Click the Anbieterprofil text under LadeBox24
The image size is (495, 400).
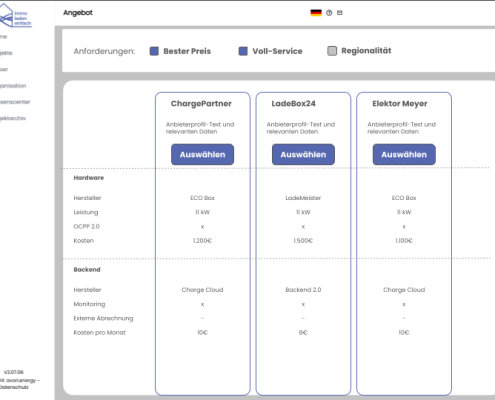point(301,128)
